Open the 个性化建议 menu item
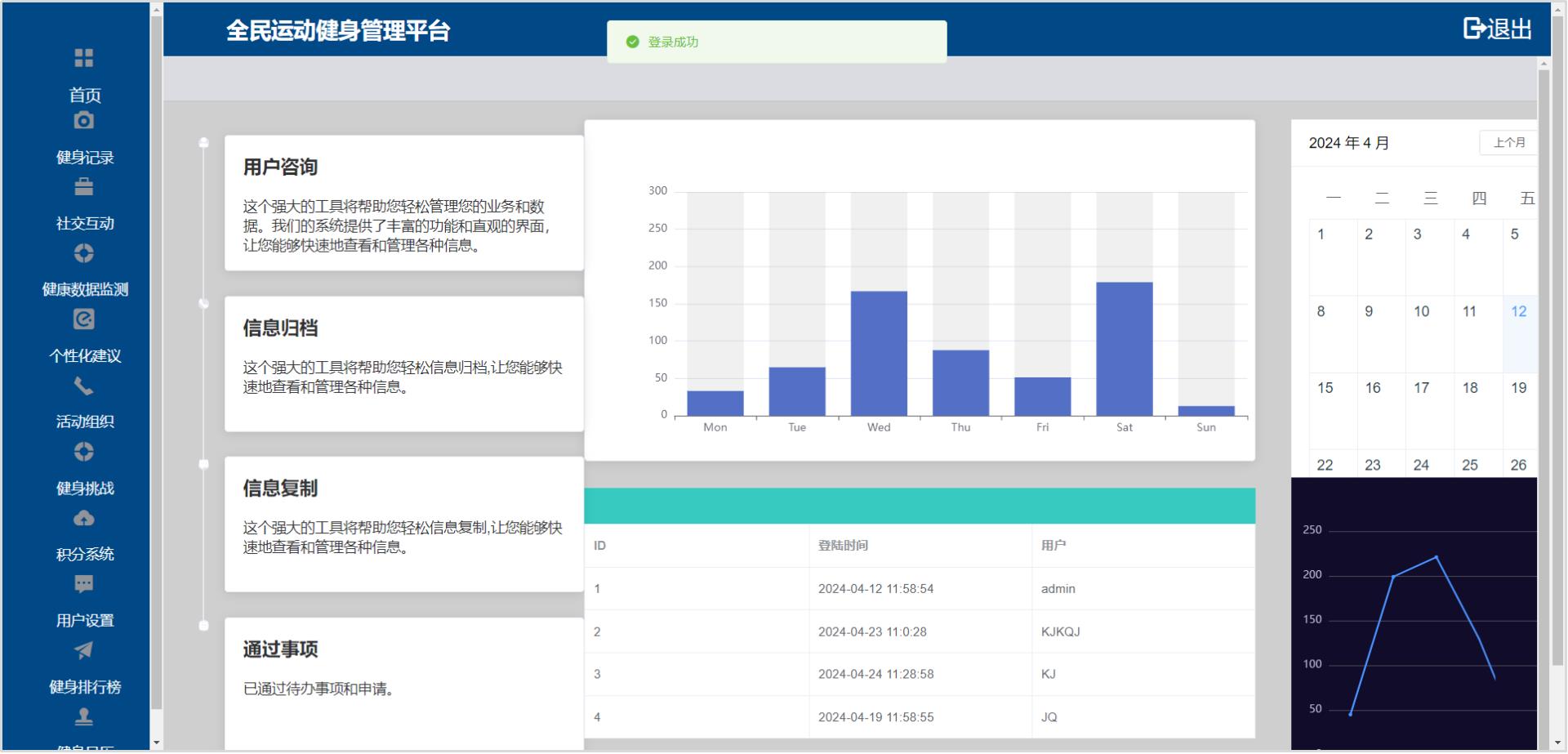Viewport: 1568px width, 754px height. (85, 356)
